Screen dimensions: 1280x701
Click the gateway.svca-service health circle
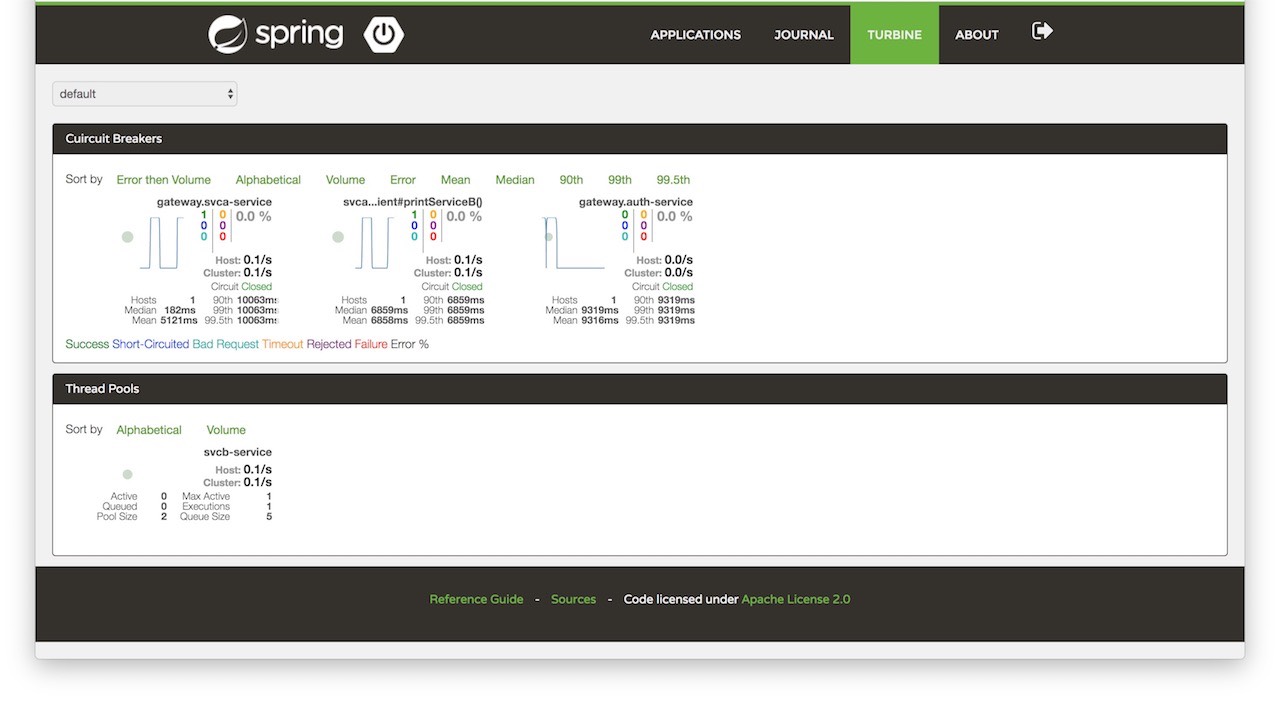(x=127, y=237)
